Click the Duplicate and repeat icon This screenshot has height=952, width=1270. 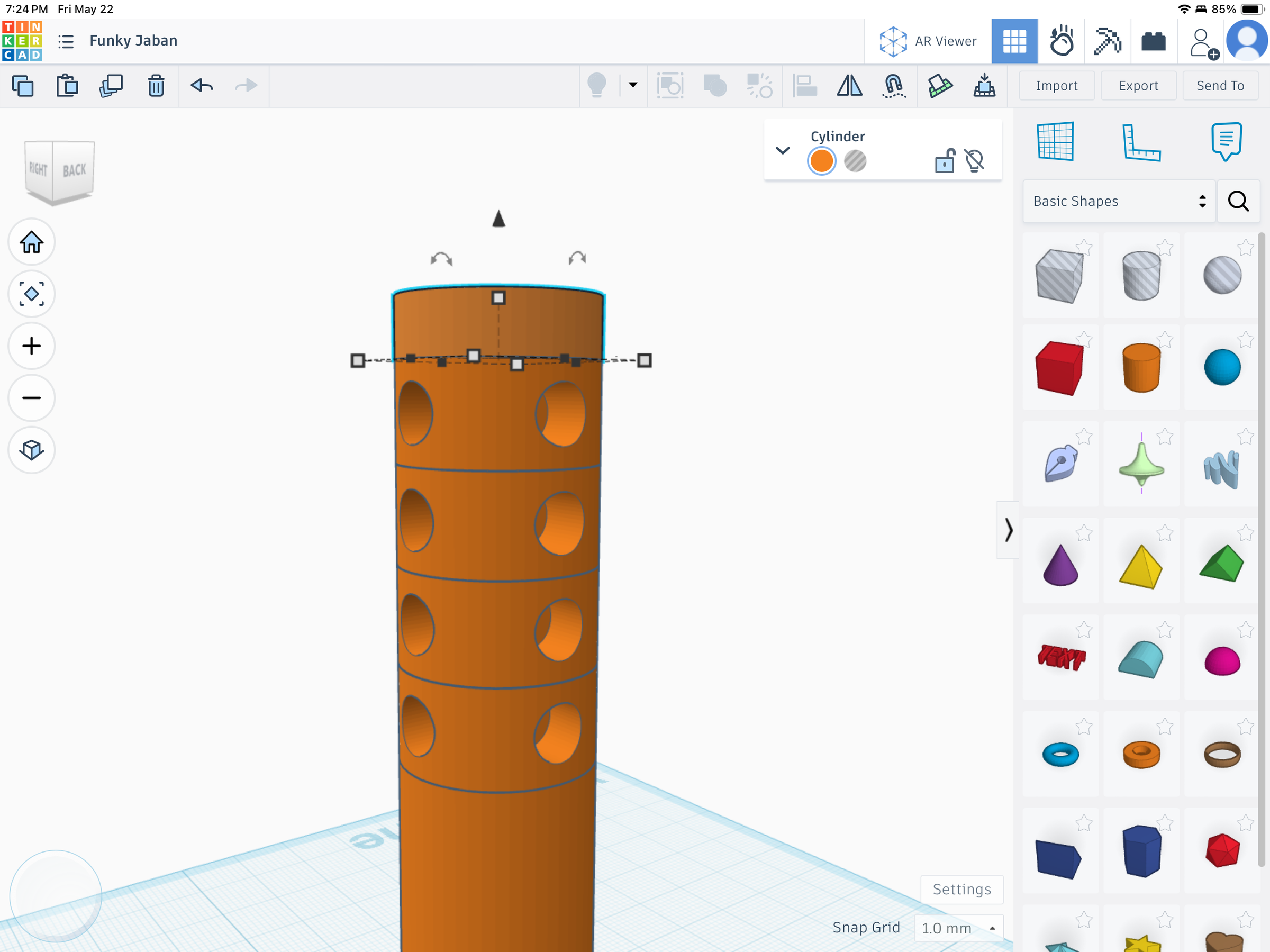111,86
